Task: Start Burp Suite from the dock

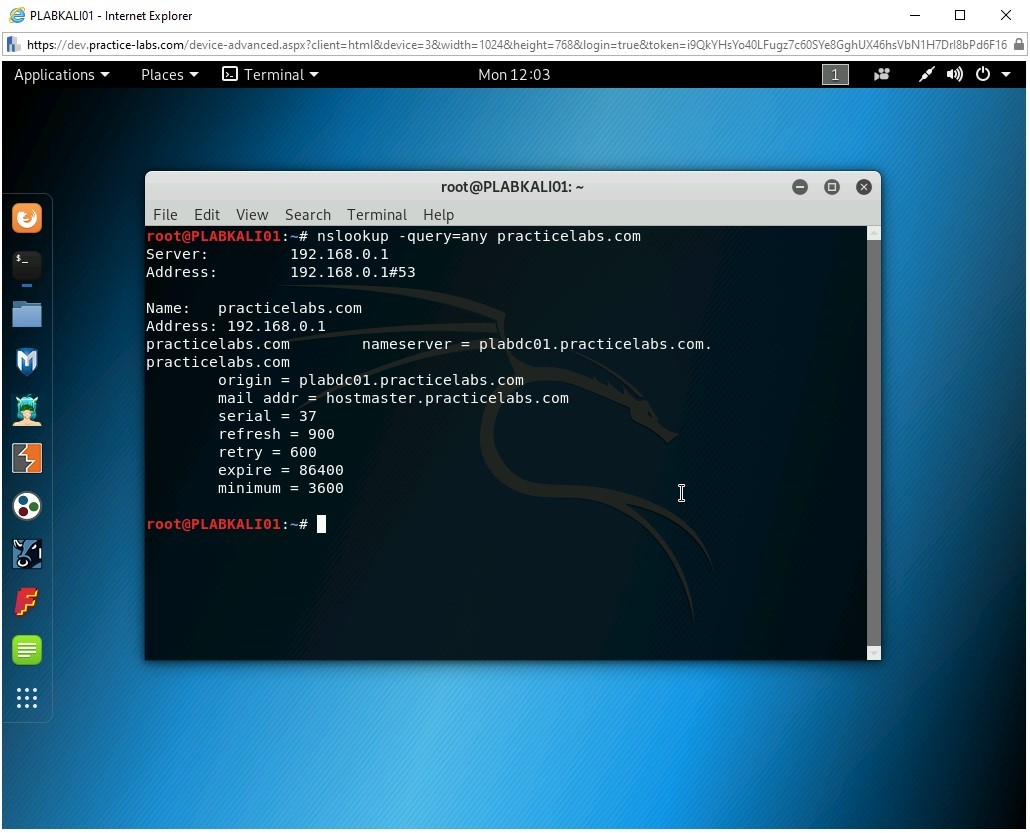Action: [x=27, y=458]
